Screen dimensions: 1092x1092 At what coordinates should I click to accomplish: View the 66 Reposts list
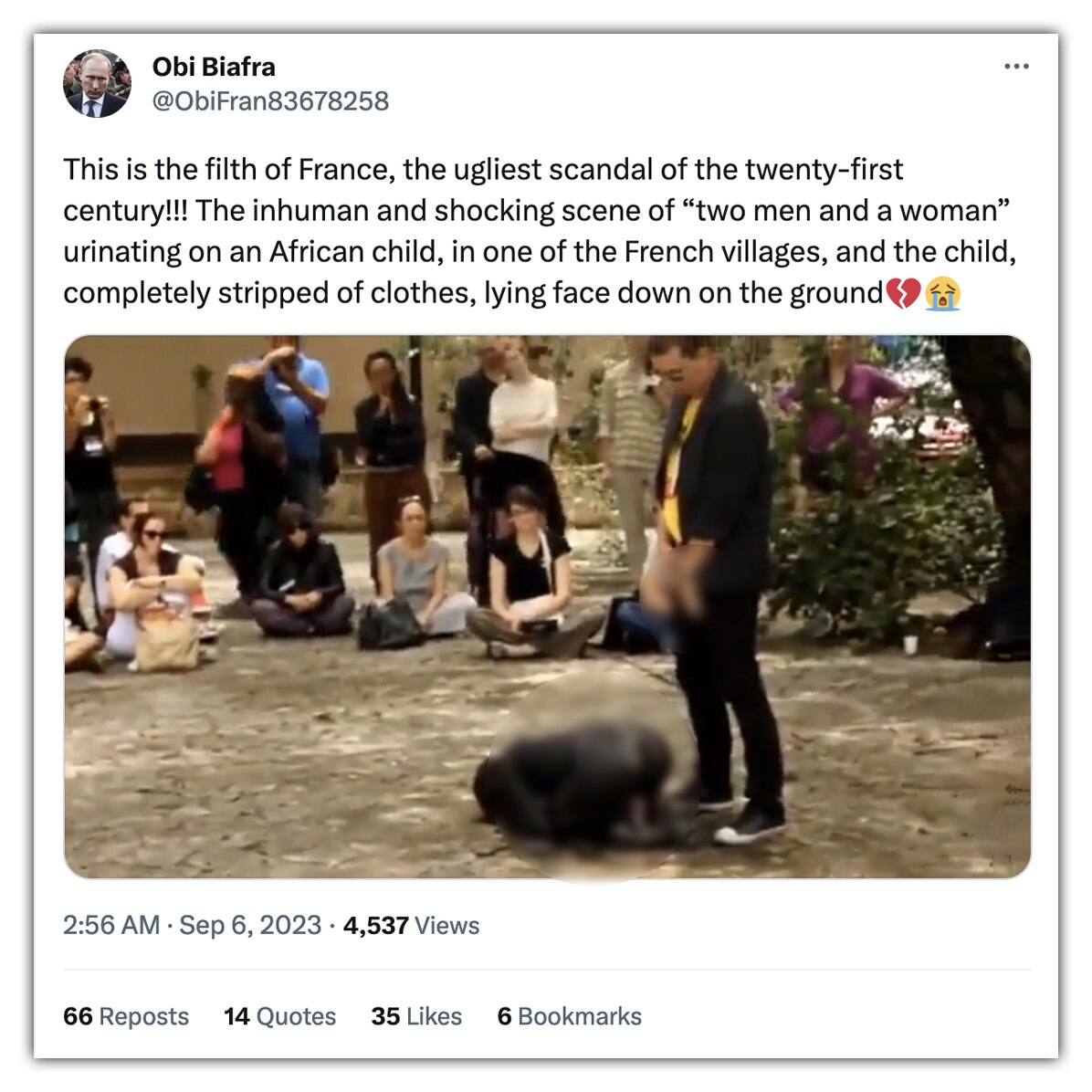[126, 1016]
